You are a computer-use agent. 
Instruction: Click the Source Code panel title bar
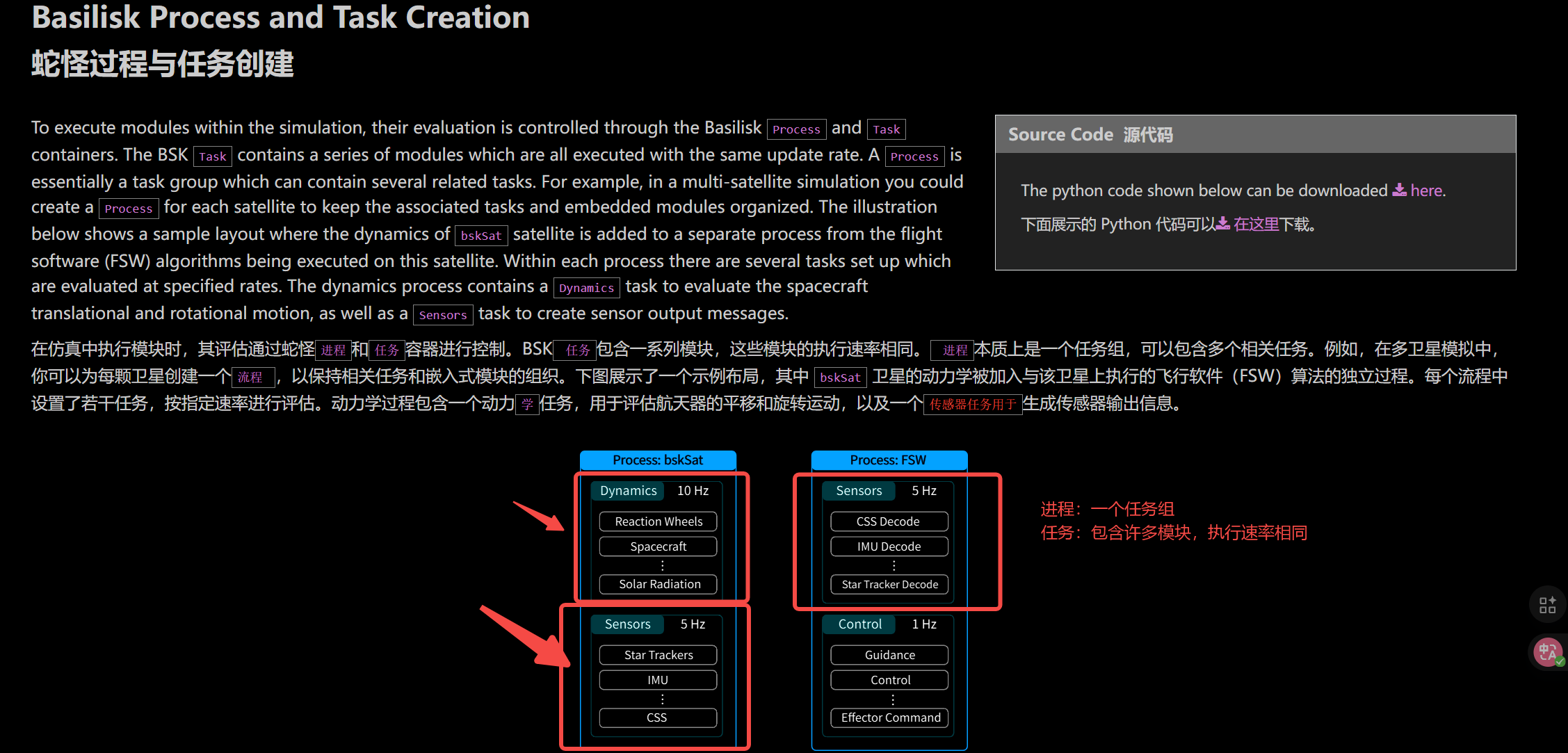(1060, 133)
